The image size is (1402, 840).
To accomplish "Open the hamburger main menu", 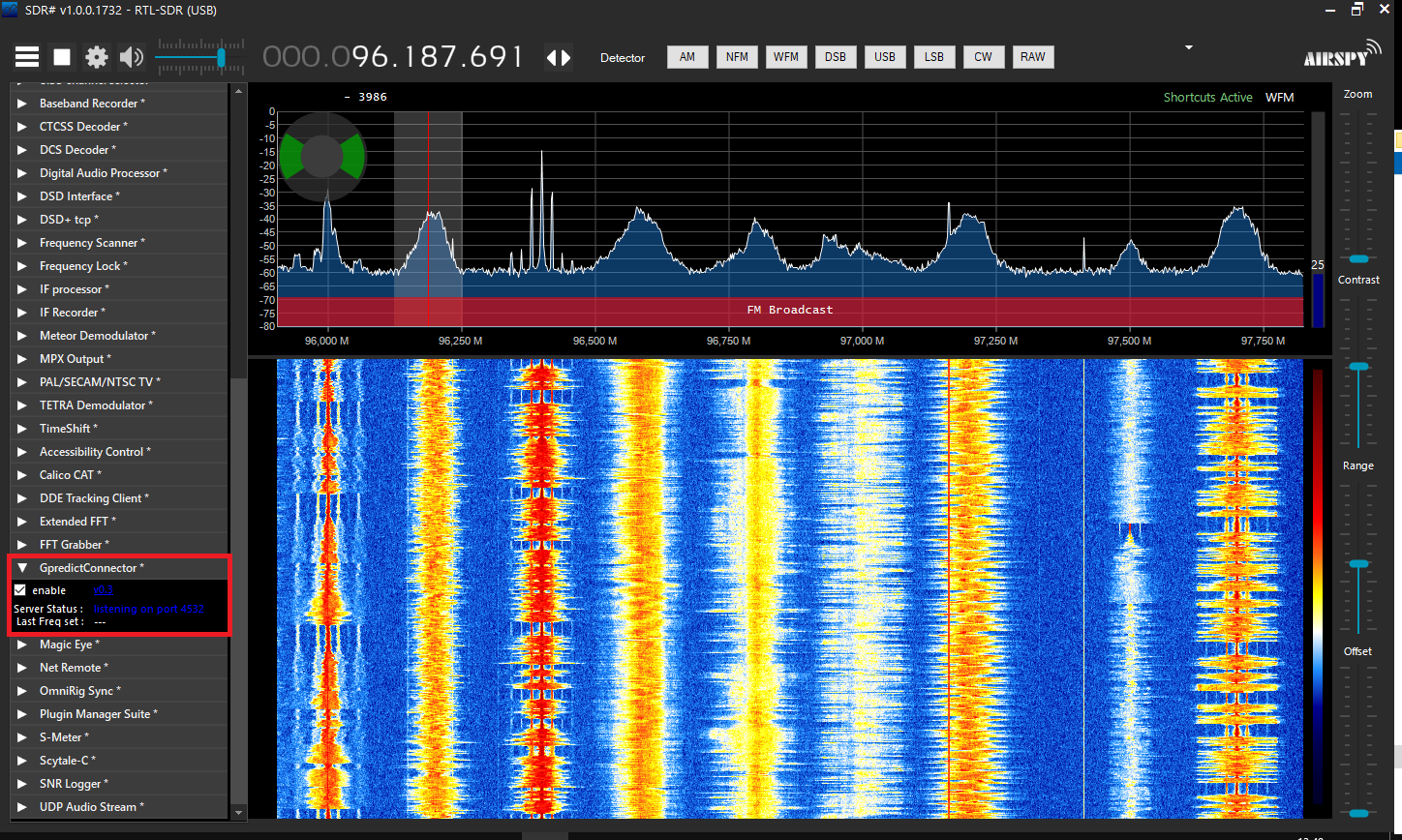I will (27, 57).
